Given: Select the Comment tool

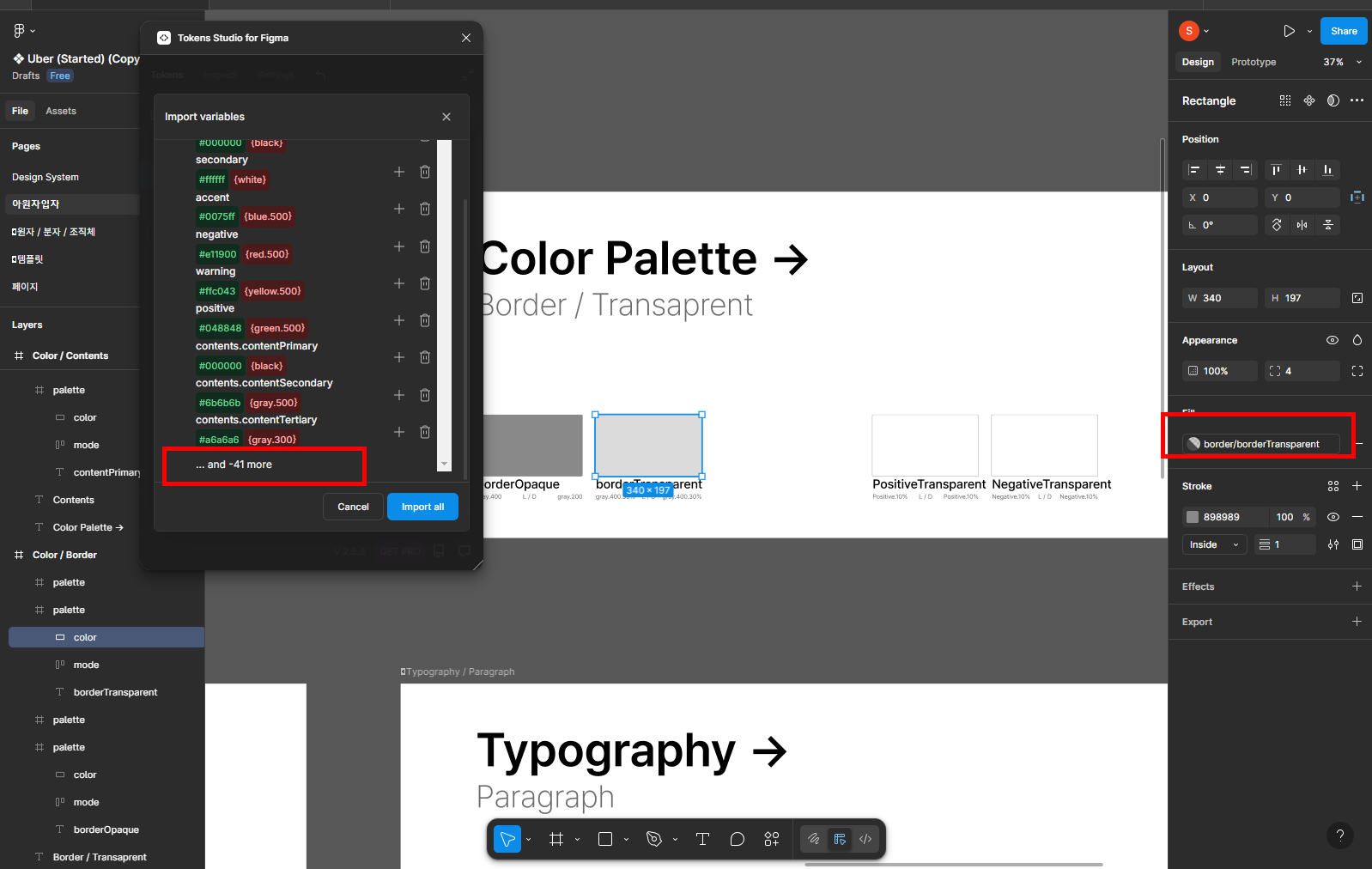Looking at the screenshot, I should (x=737, y=839).
